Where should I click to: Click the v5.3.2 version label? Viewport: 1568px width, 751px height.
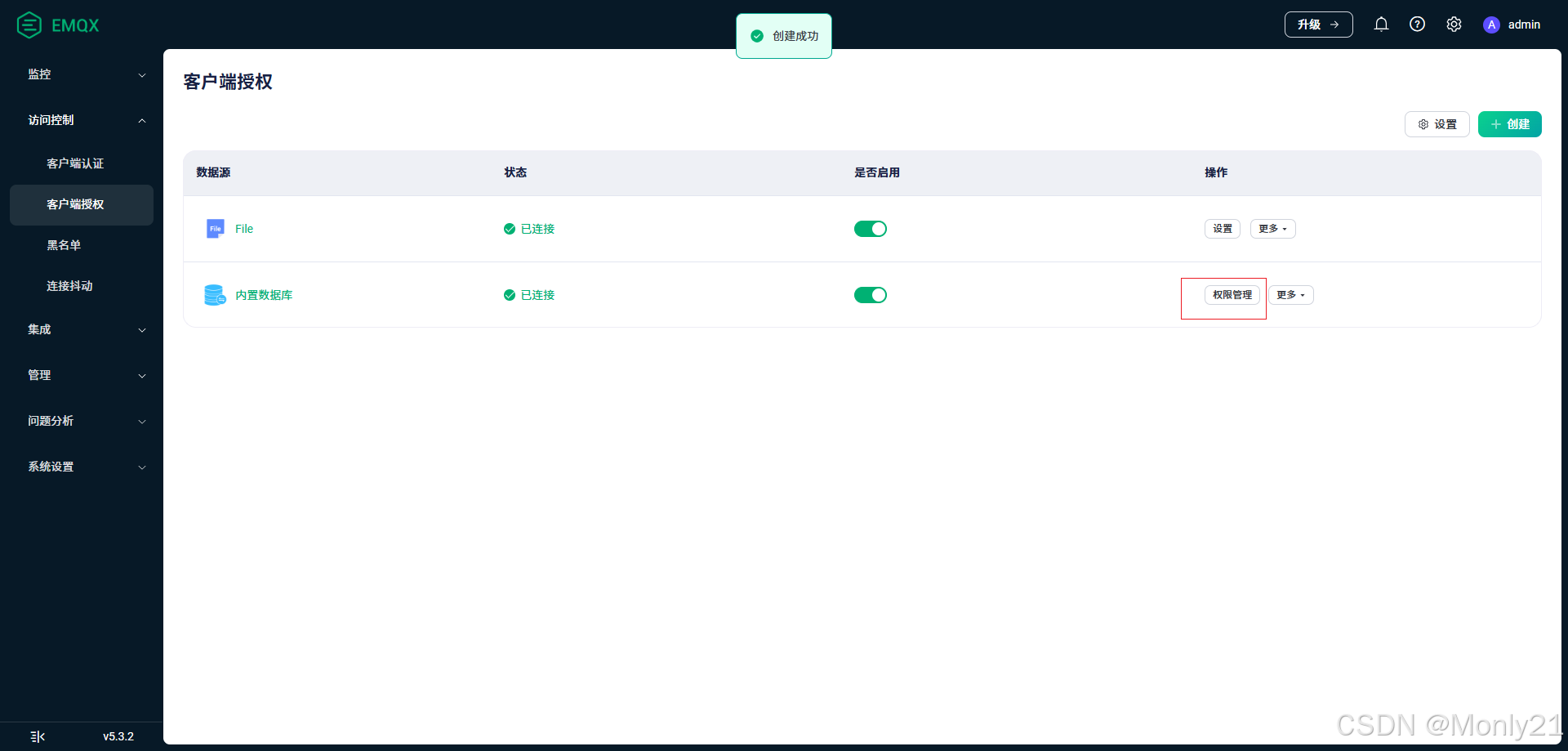pos(118,736)
